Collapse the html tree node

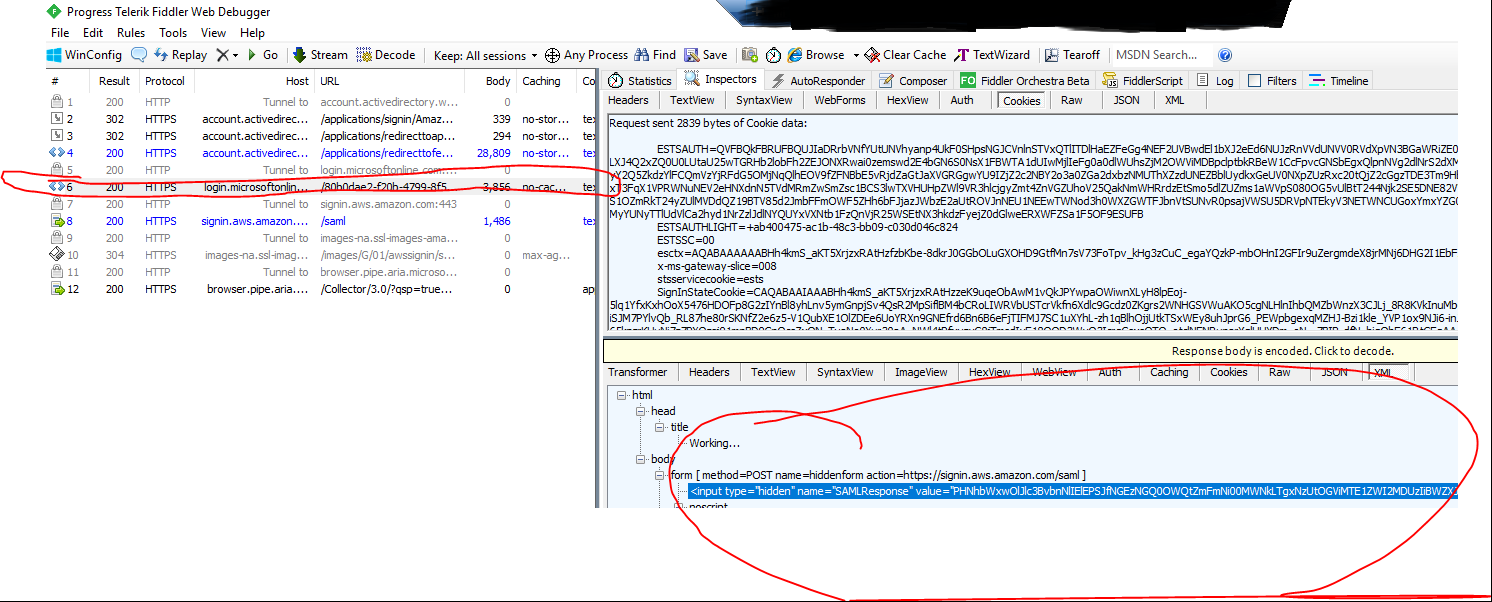623,395
